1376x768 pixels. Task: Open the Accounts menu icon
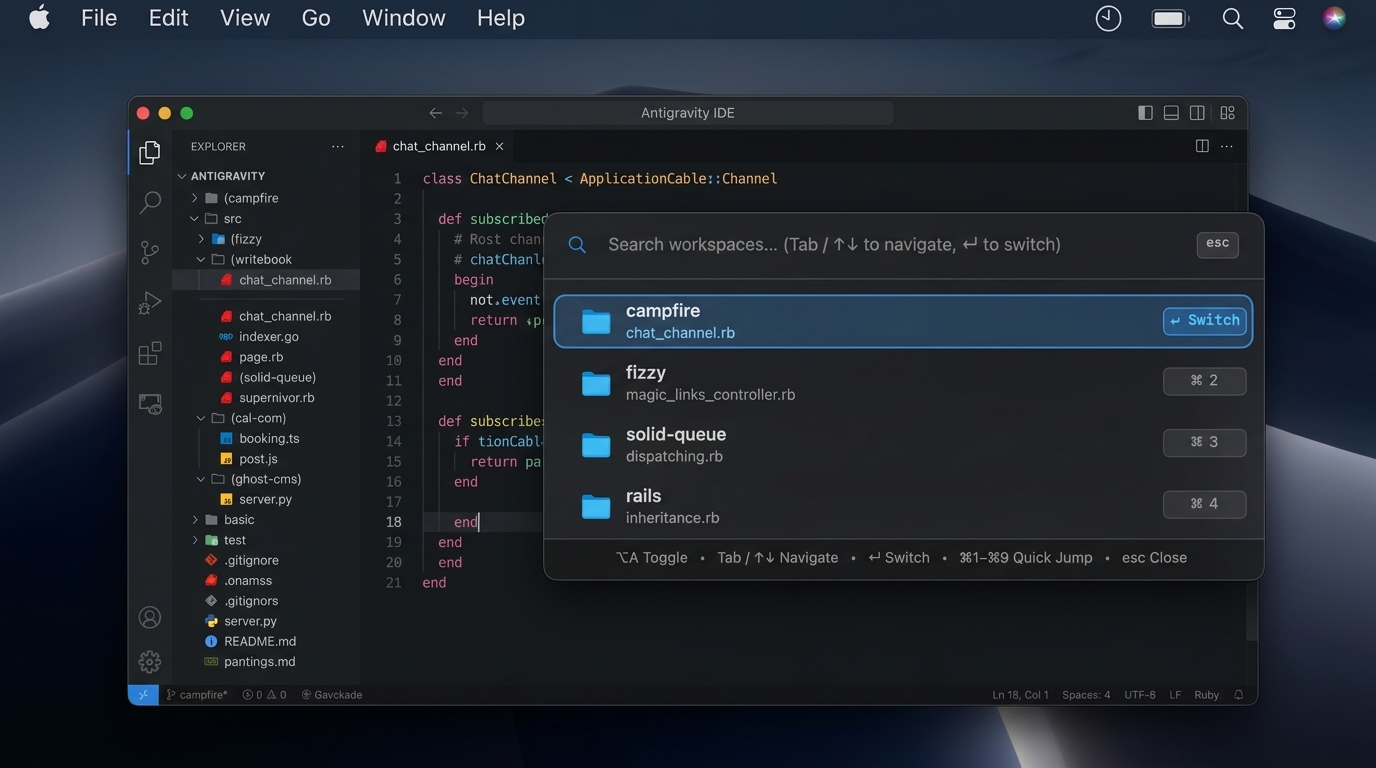tap(150, 618)
